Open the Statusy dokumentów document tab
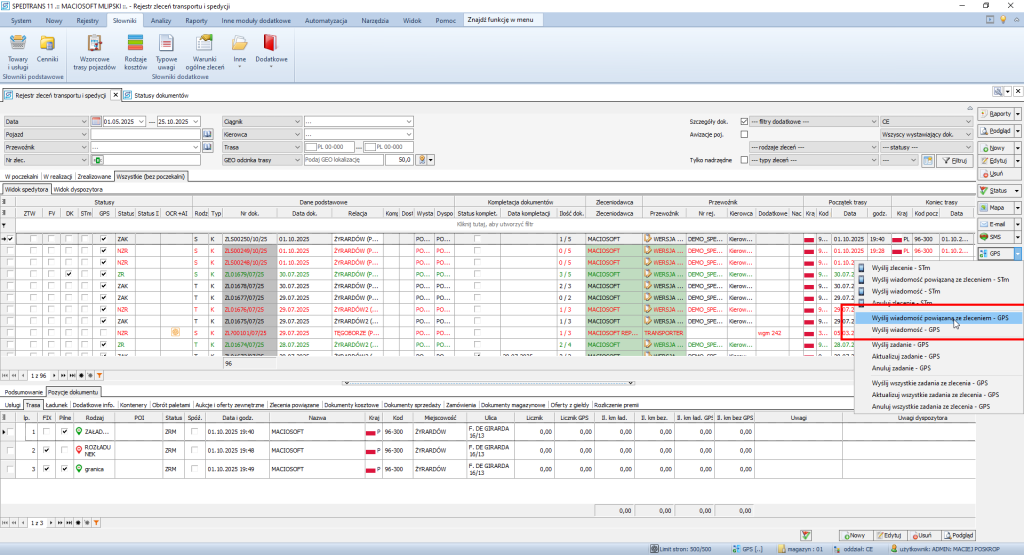 (161, 95)
